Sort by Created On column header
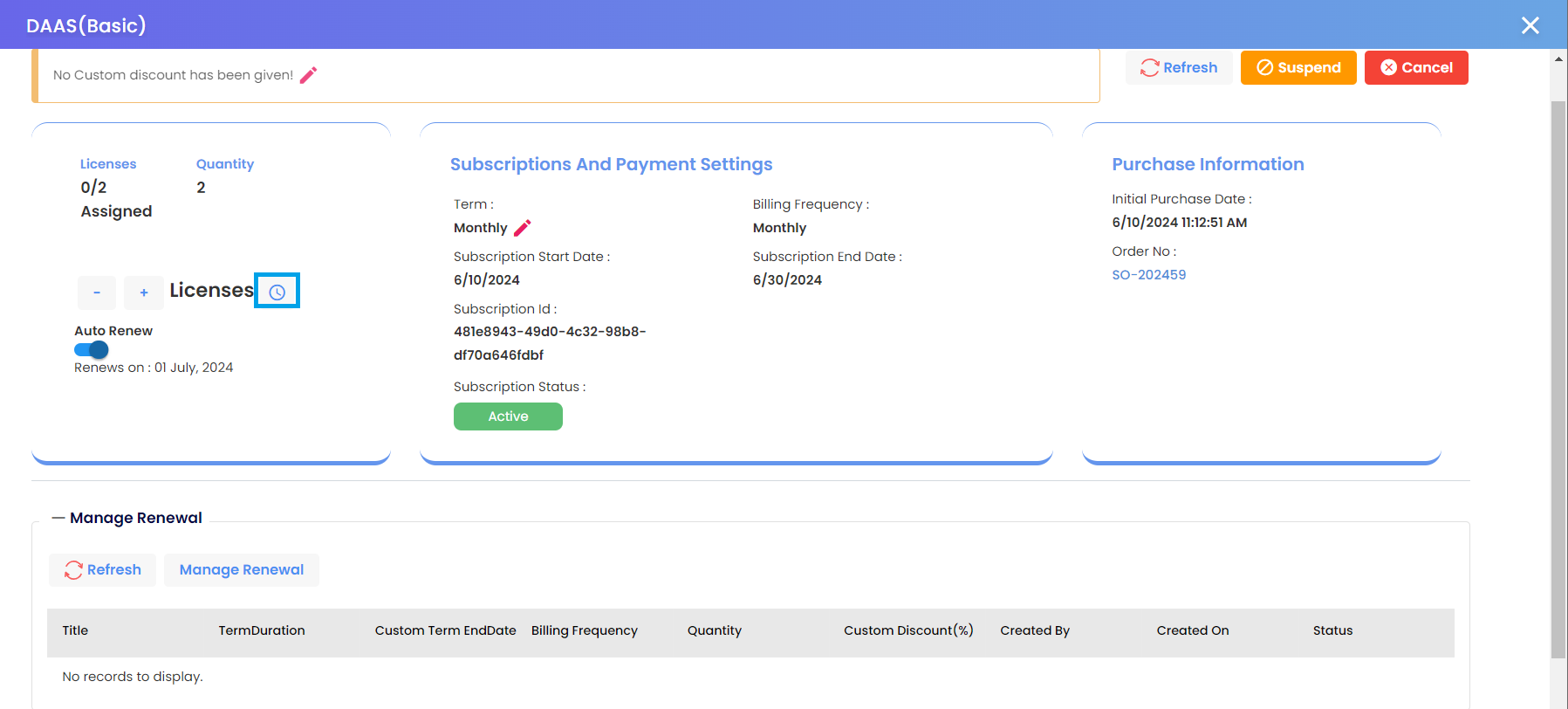1568x709 pixels. tap(1192, 630)
